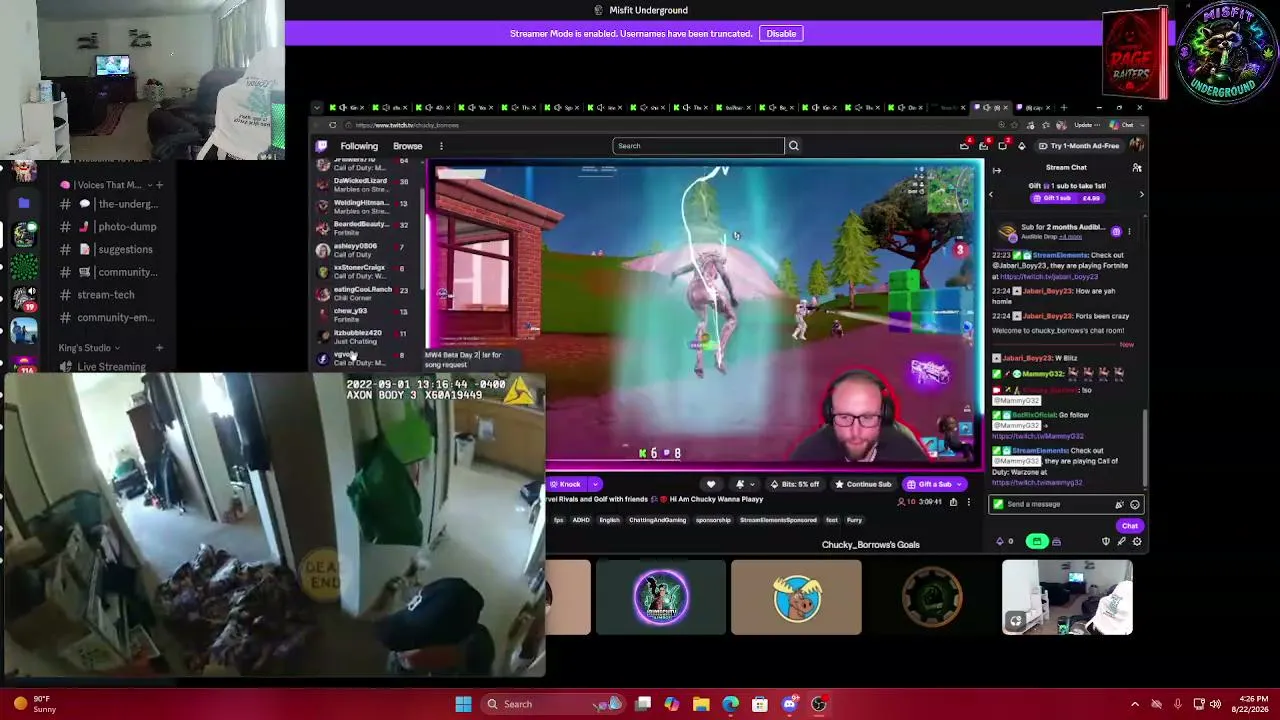Open the Twitch home logo
1280x720 pixels.
[322, 146]
